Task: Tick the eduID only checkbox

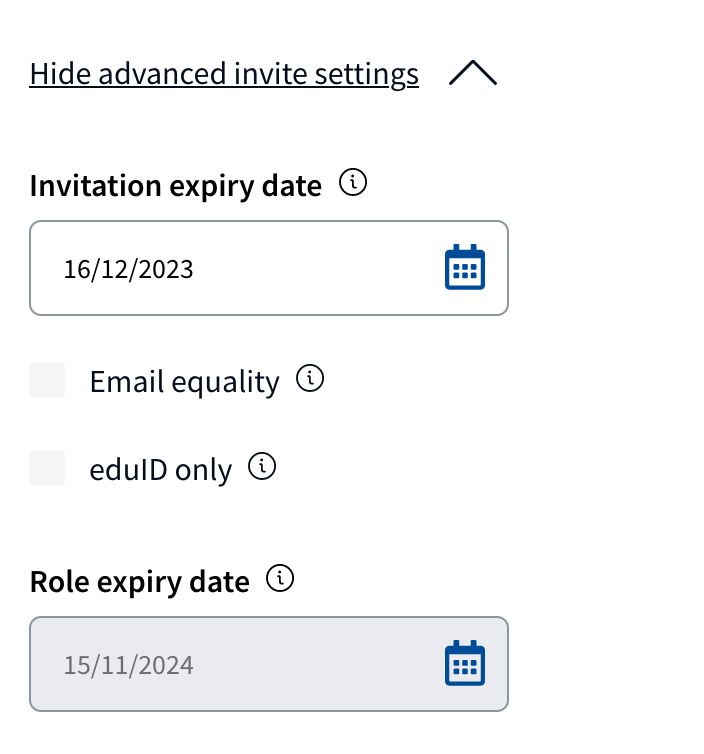Action: tap(47, 468)
